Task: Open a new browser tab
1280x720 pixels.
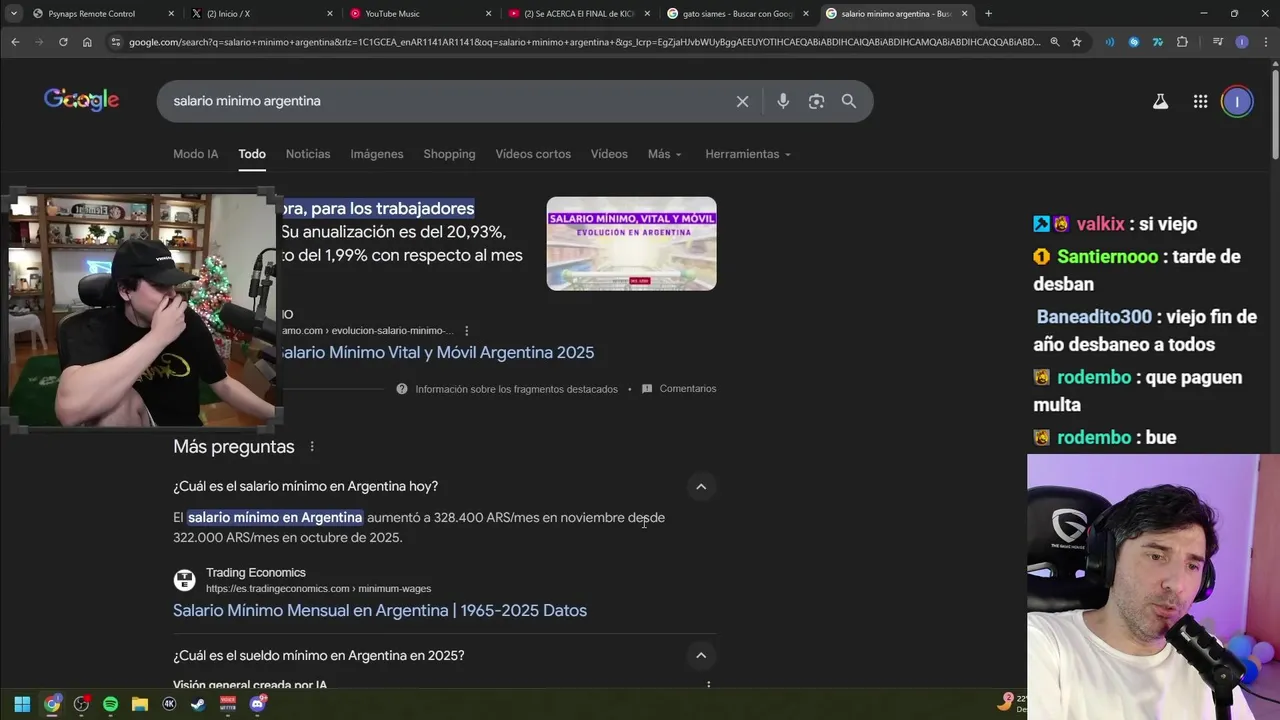Action: (x=988, y=13)
